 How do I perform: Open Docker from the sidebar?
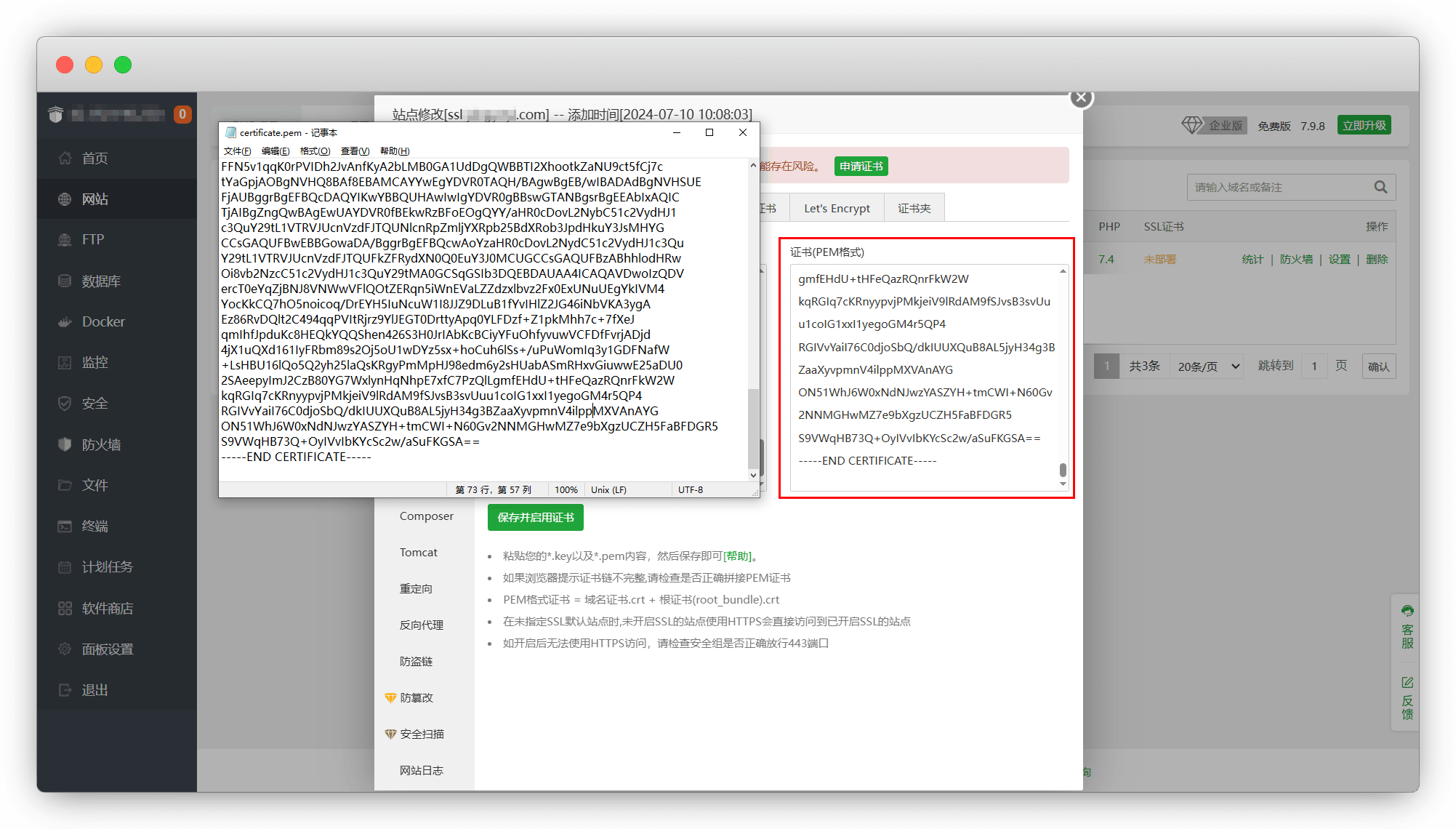point(65,321)
